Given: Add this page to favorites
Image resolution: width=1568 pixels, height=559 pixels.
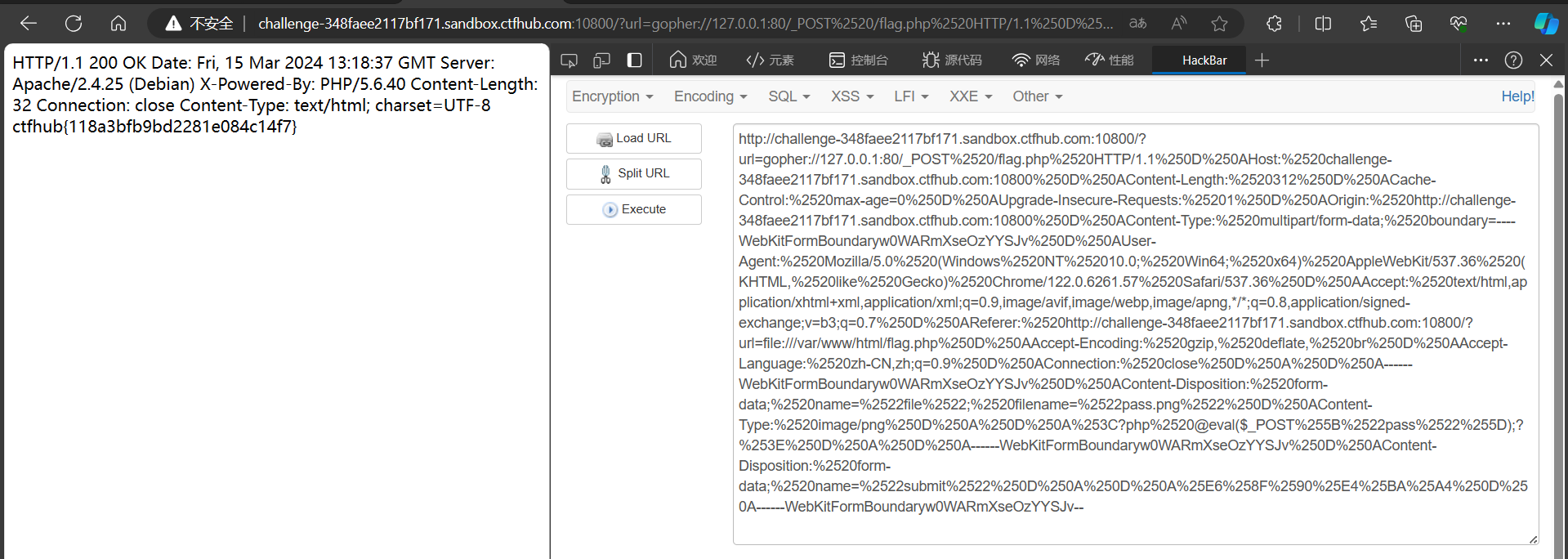Looking at the screenshot, I should [1220, 24].
